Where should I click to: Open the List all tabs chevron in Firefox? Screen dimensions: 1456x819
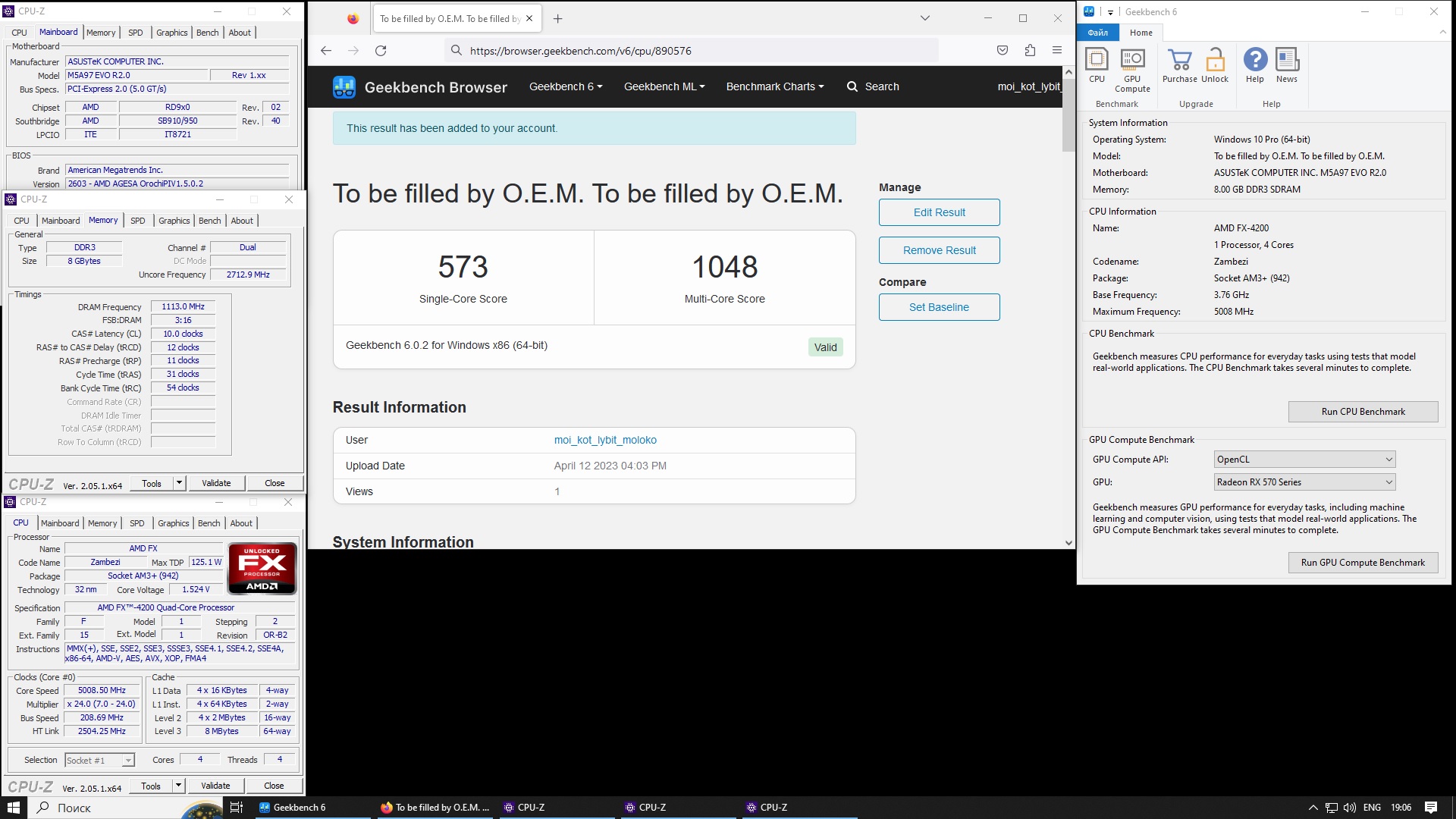[925, 18]
